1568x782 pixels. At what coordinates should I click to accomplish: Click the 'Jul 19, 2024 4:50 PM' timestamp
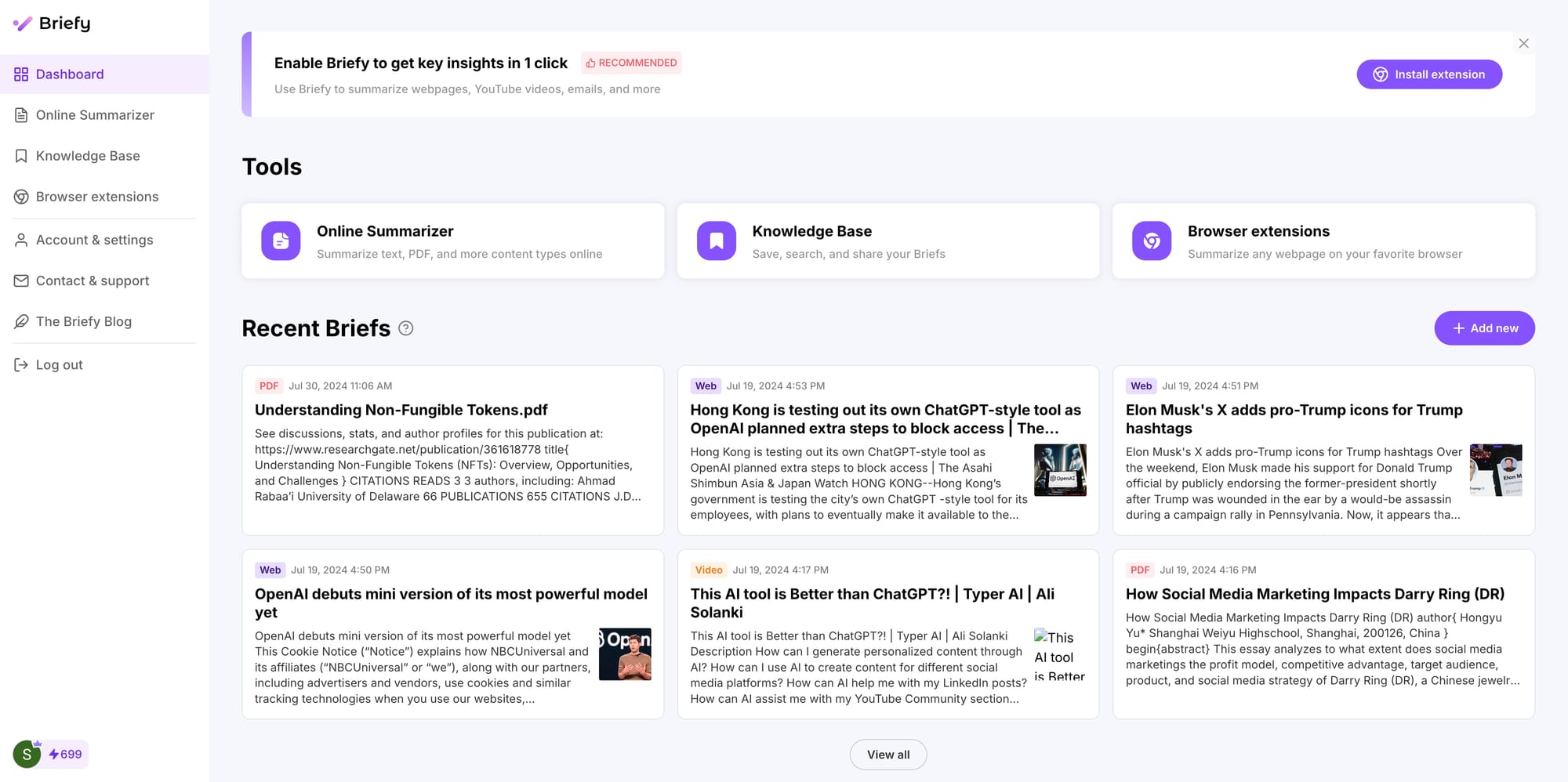340,570
